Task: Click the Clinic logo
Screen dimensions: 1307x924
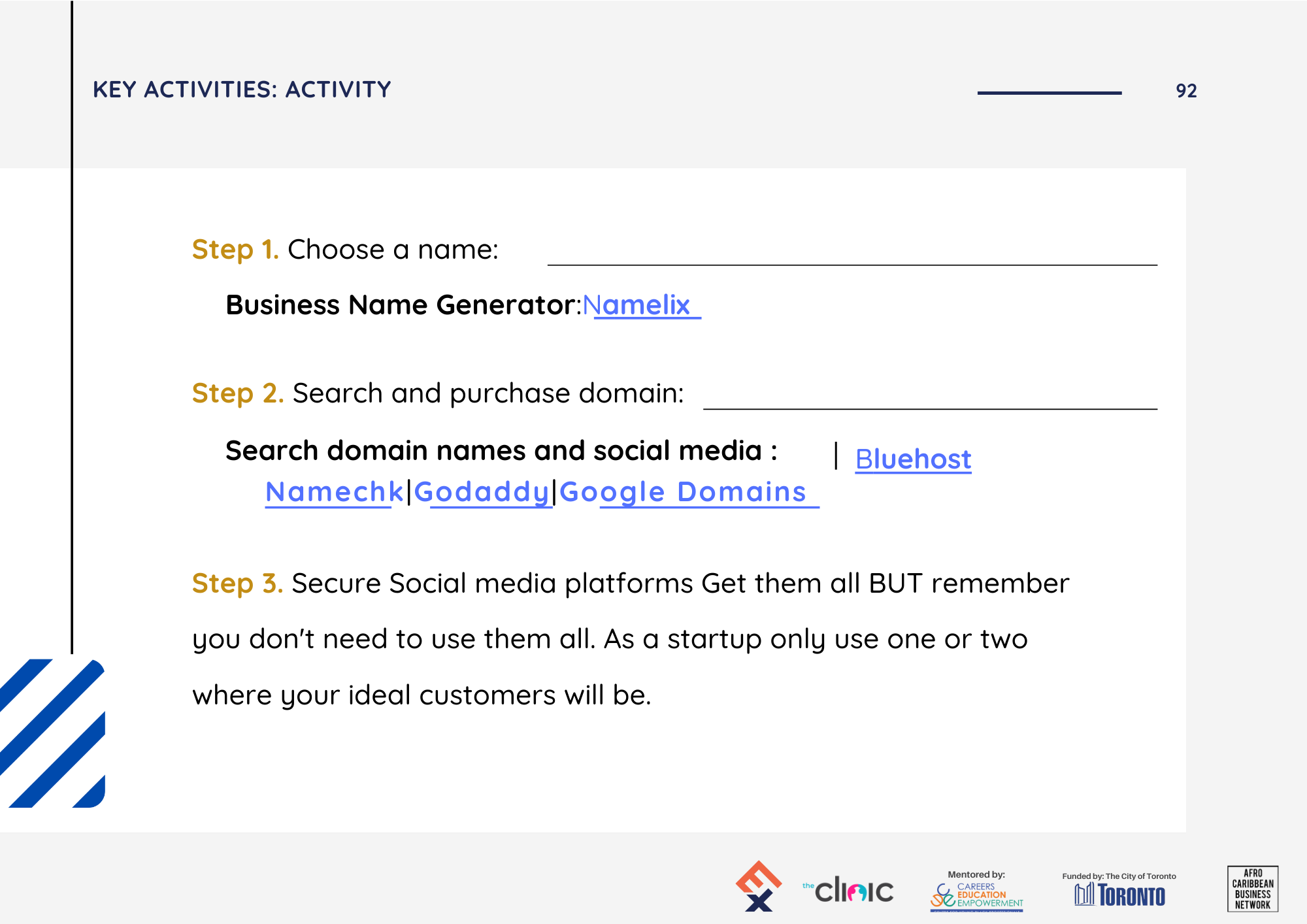Action: (848, 890)
